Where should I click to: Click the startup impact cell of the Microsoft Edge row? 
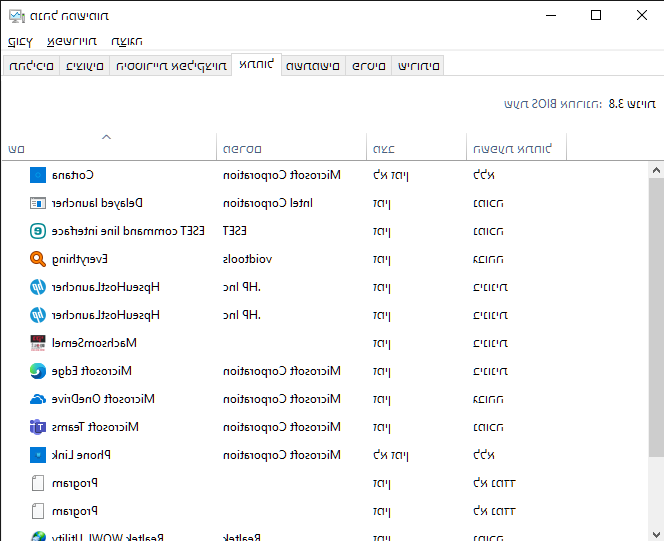(x=490, y=371)
